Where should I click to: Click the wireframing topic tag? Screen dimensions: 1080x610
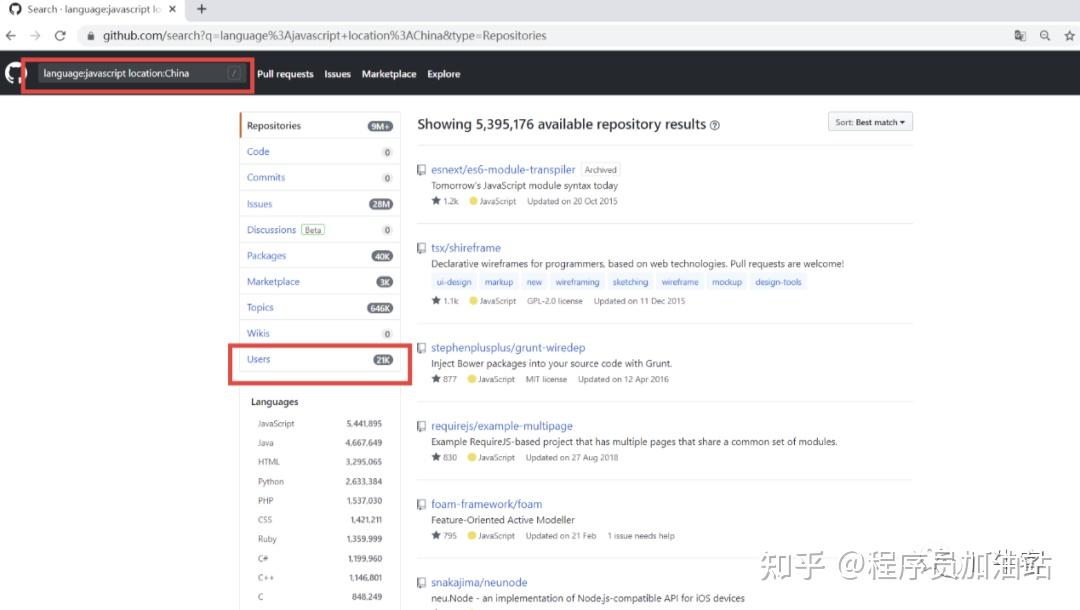(577, 282)
